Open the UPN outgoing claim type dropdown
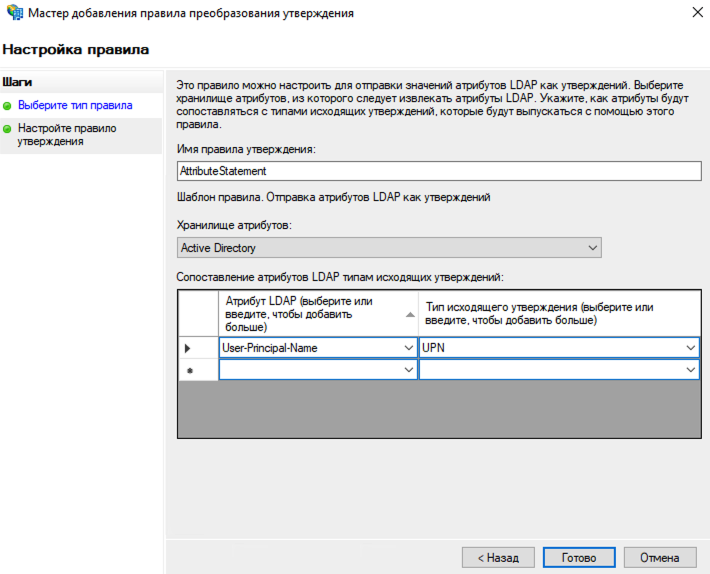This screenshot has width=710, height=574. click(691, 347)
